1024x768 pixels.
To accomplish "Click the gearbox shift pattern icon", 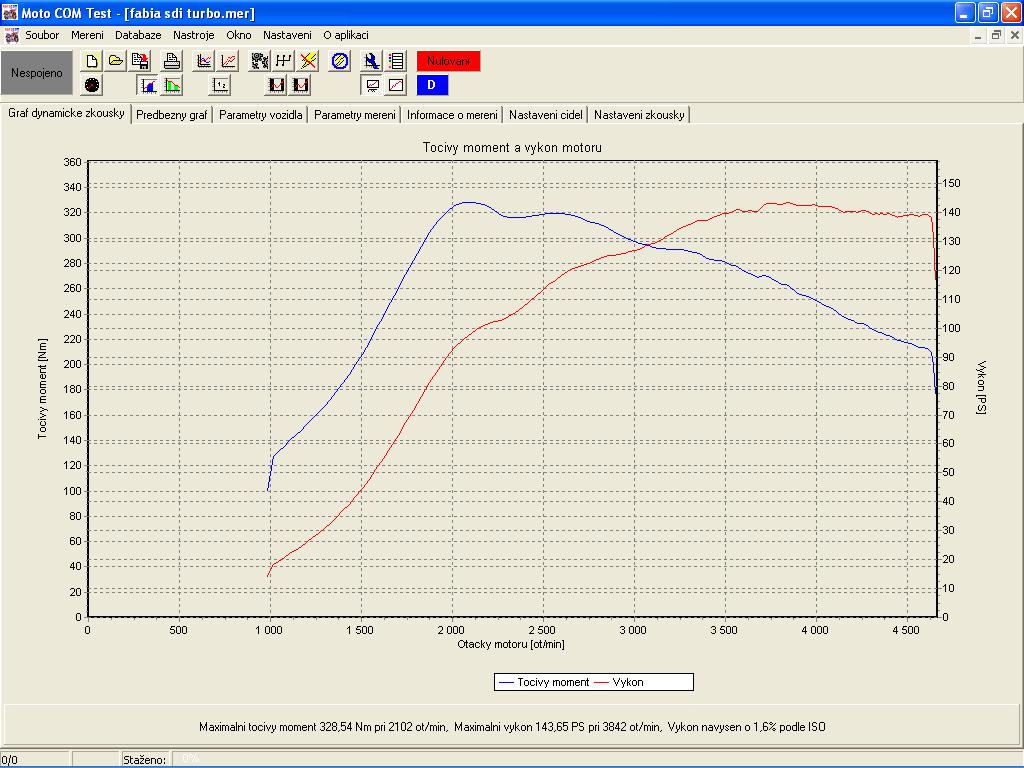I will tap(283, 61).
